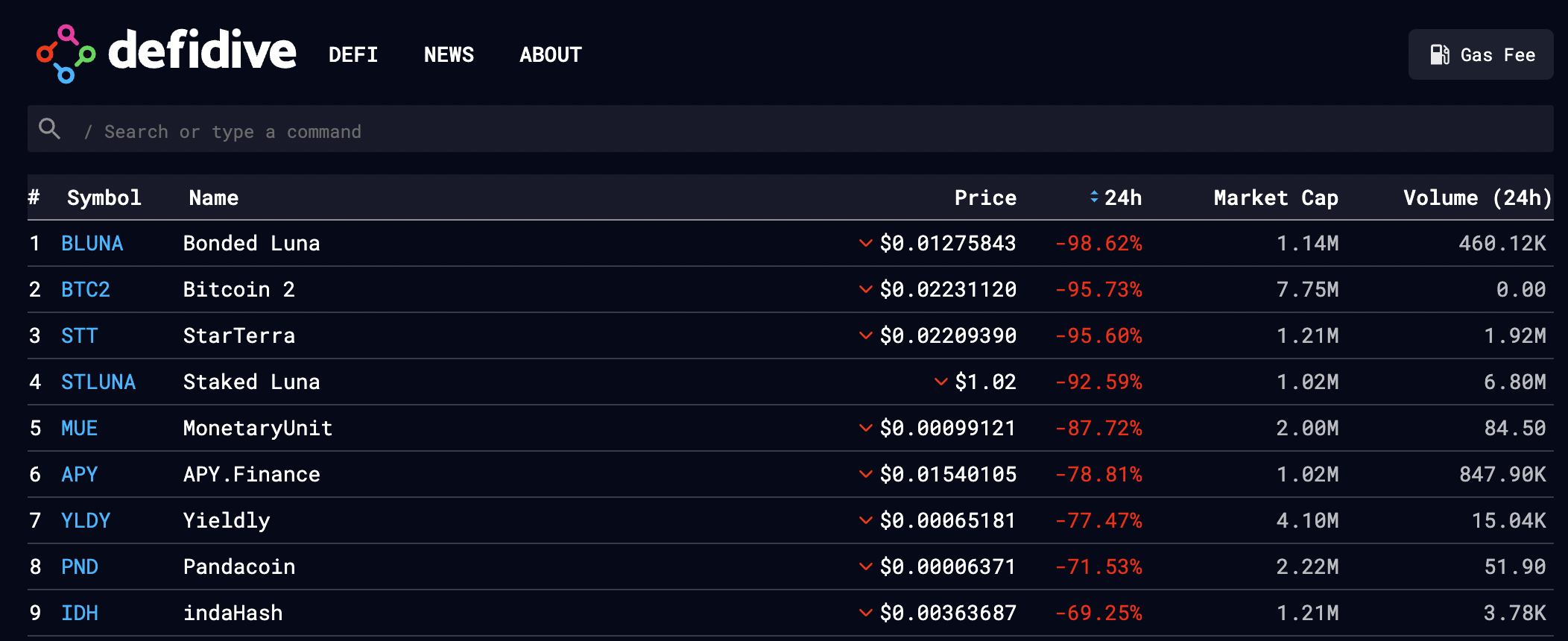Click the down chevron beside MUE price
The width and height of the screenshot is (1568, 641).
865,428
